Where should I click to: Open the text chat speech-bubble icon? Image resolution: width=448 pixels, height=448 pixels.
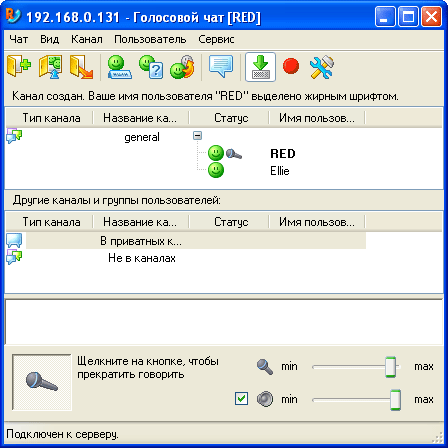221,66
